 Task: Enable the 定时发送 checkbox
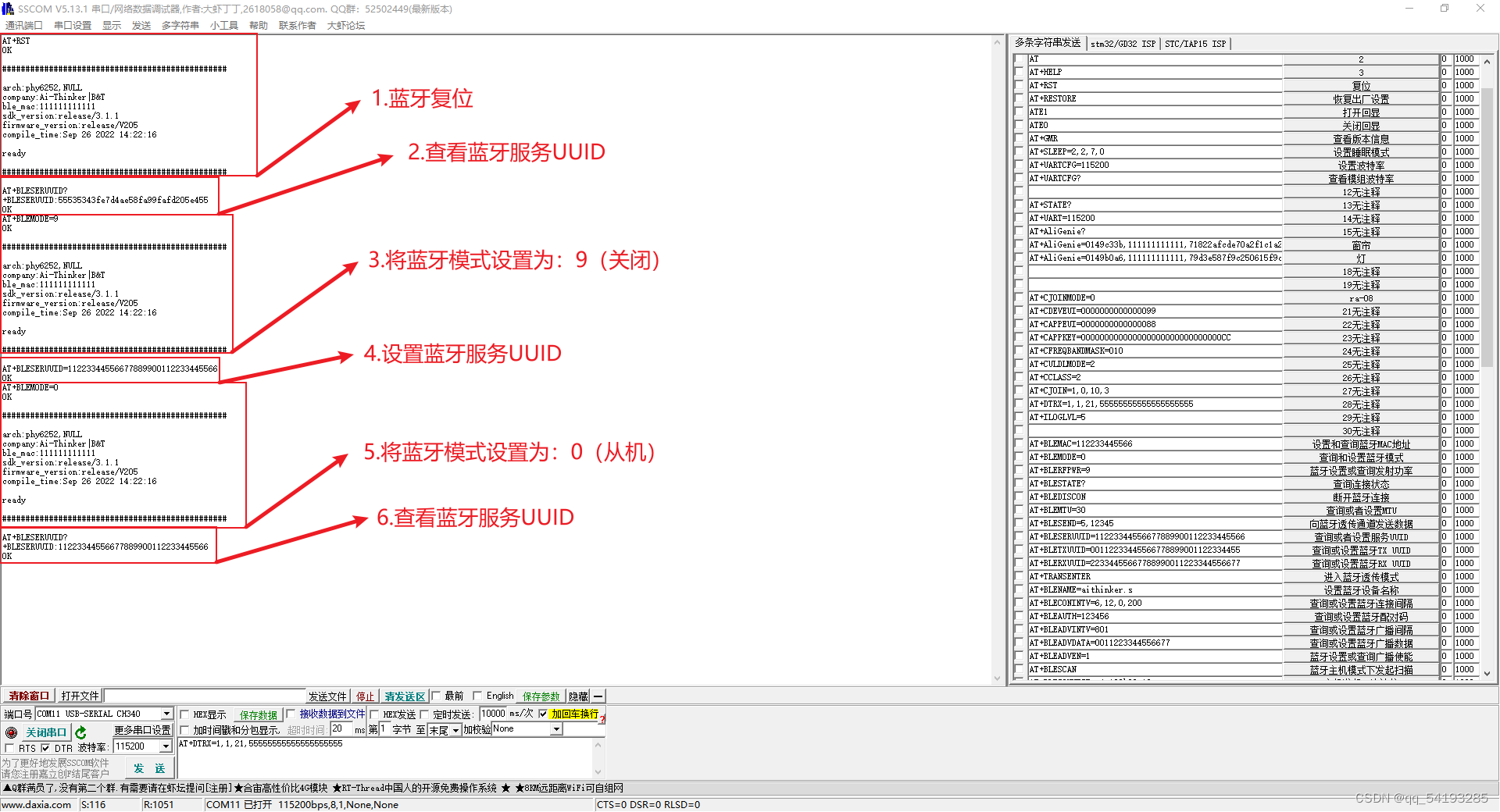coord(425,714)
